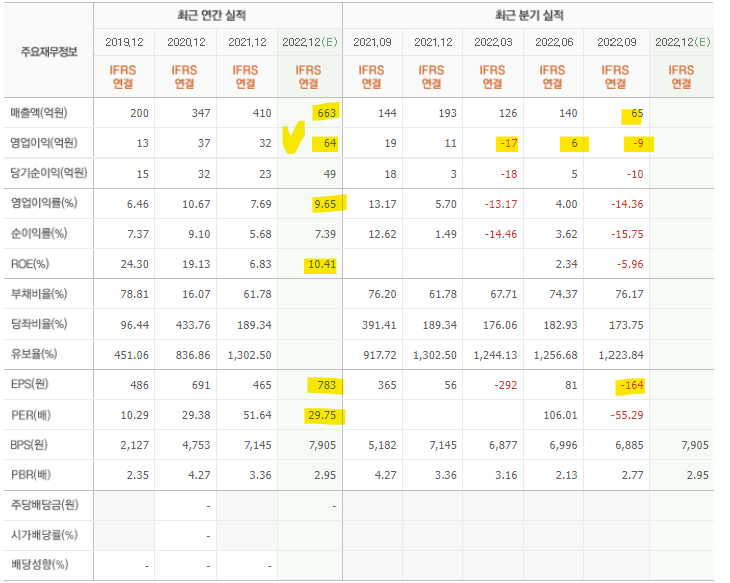
Task: Click the PBR value '2.35'
Action: 137,475
